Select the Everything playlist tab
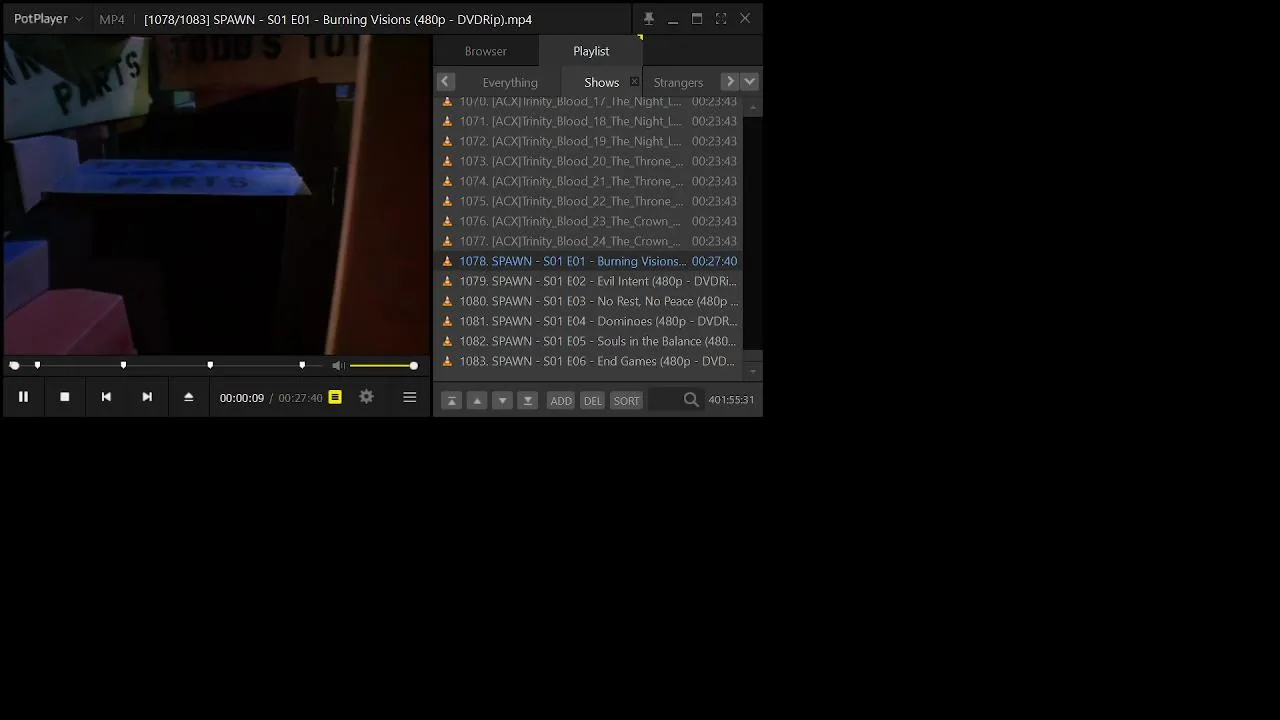1280x720 pixels. [510, 82]
